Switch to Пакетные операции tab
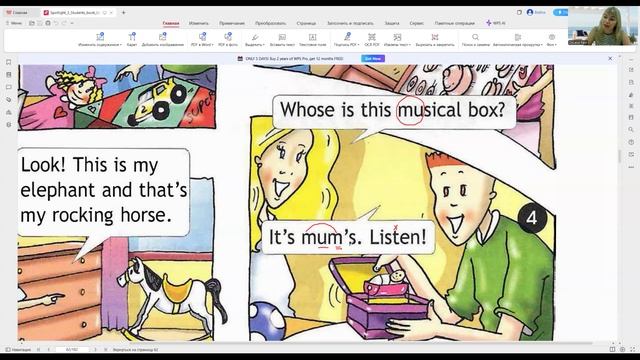 (454, 23)
